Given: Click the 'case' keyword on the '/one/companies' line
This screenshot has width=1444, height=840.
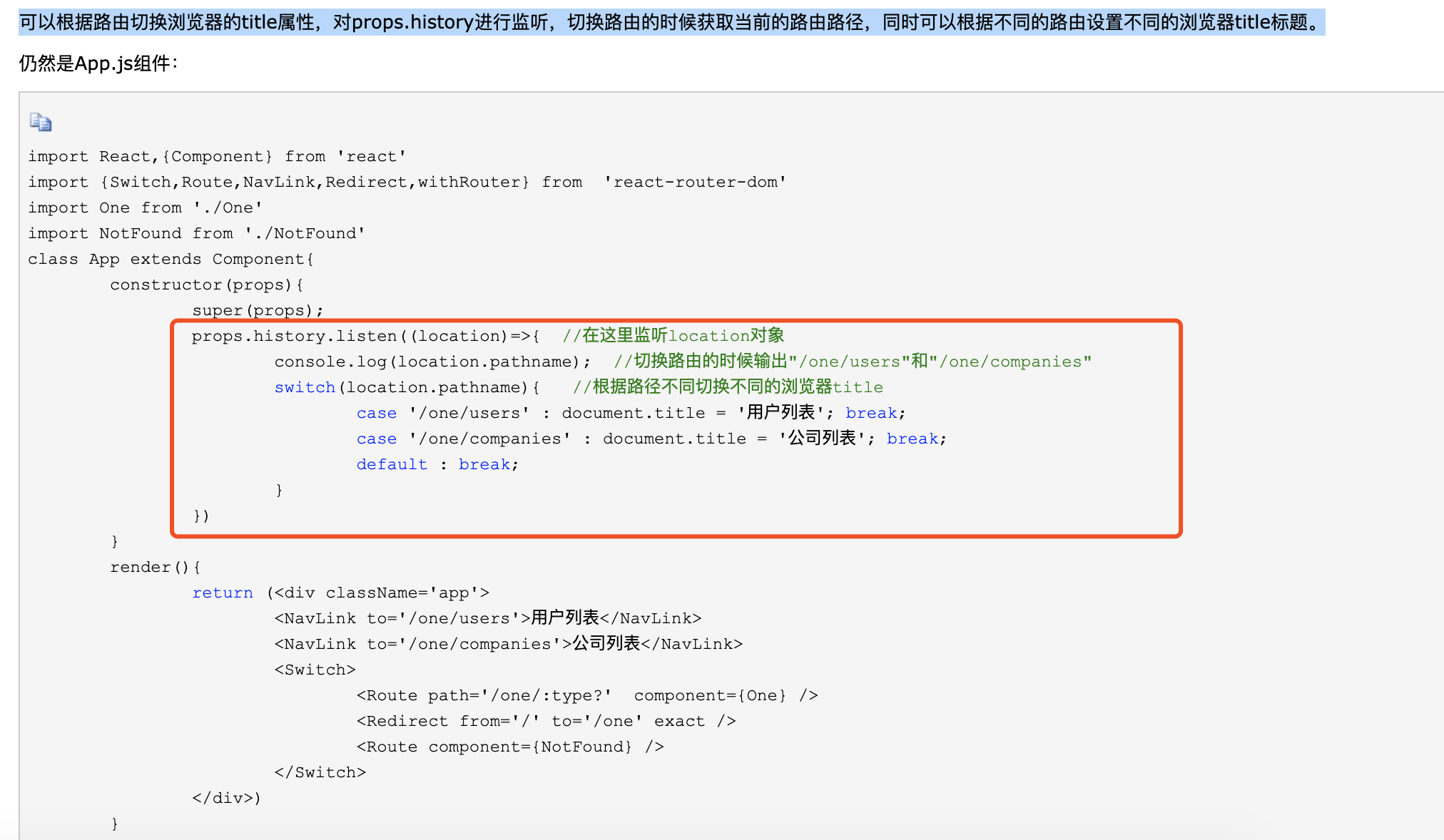Looking at the screenshot, I should pyautogui.click(x=377, y=439).
